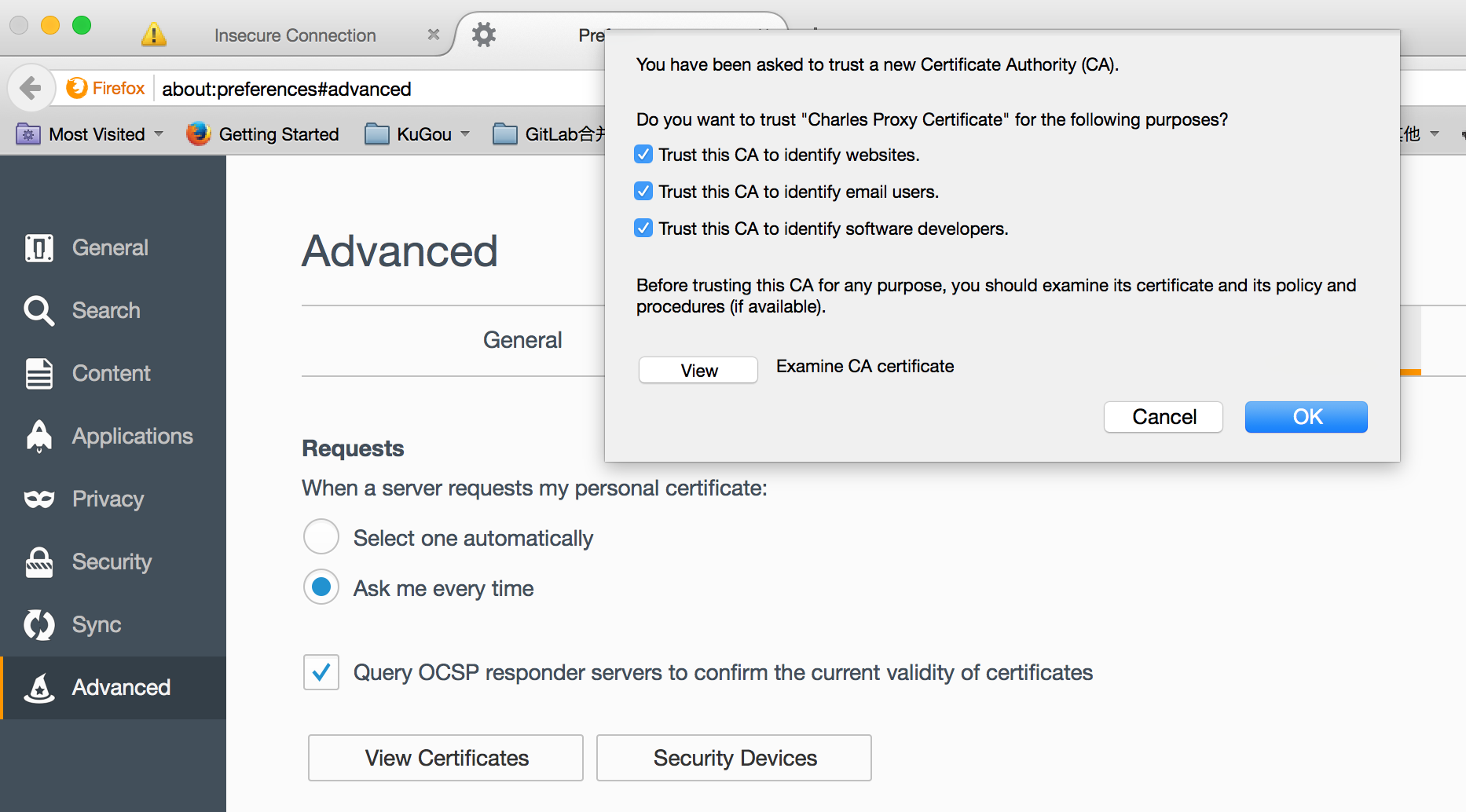Screen dimensions: 1466x812
Task: Open the View Certificates button
Action: (445, 758)
